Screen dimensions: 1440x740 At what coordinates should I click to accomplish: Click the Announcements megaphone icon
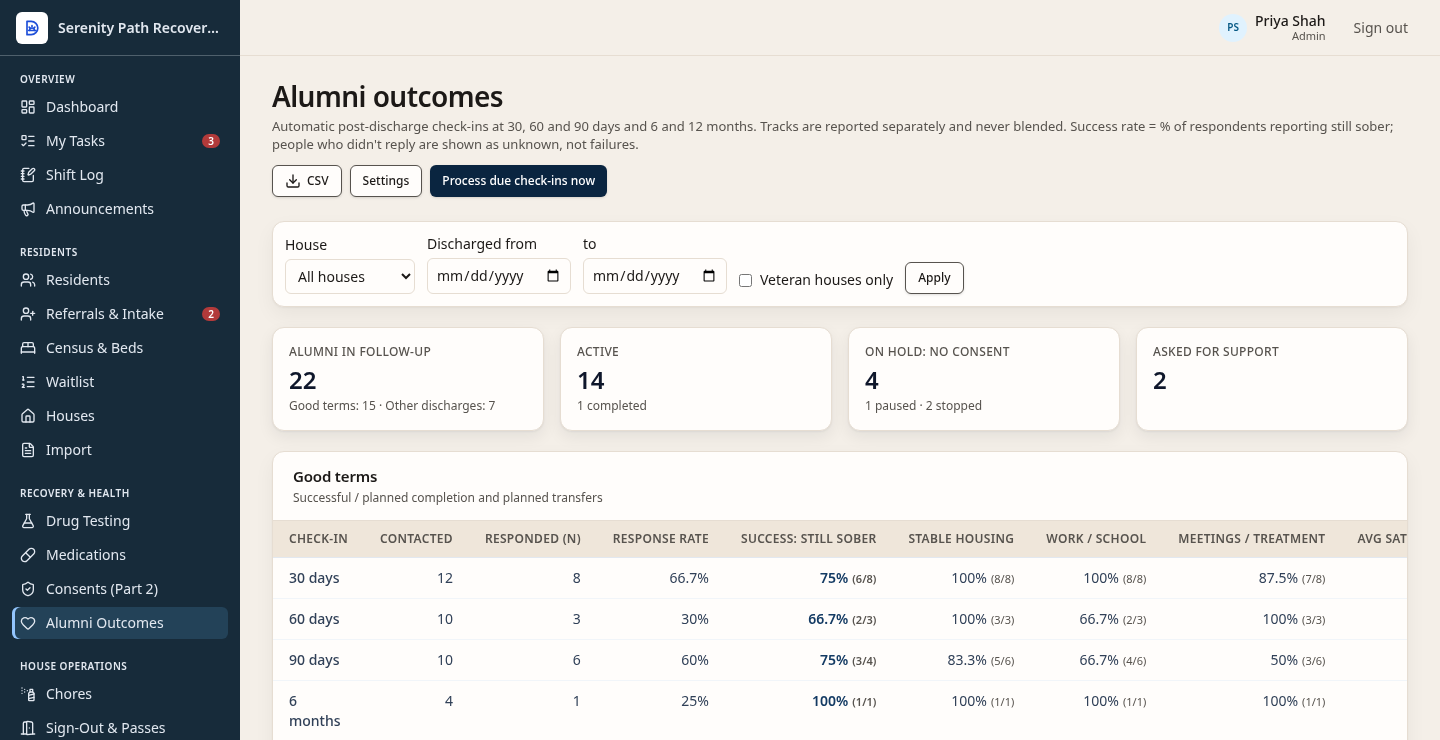28,209
